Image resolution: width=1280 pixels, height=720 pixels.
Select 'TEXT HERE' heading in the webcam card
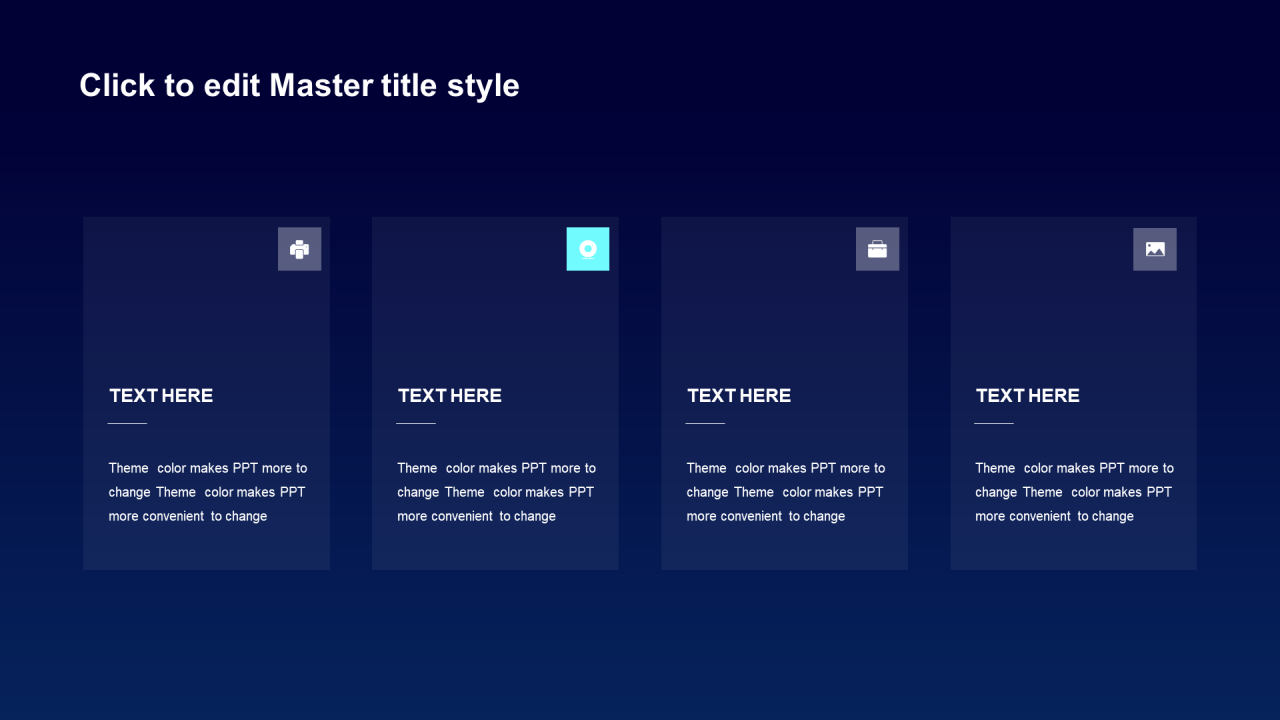point(450,396)
